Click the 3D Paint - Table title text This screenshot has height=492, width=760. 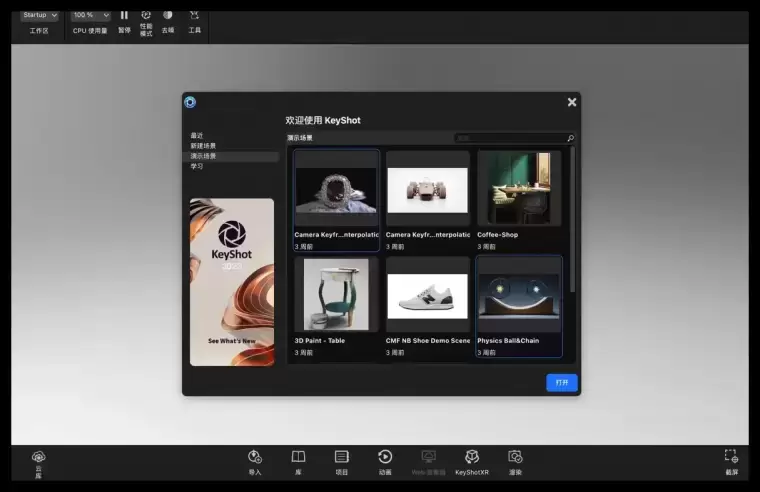point(319,341)
